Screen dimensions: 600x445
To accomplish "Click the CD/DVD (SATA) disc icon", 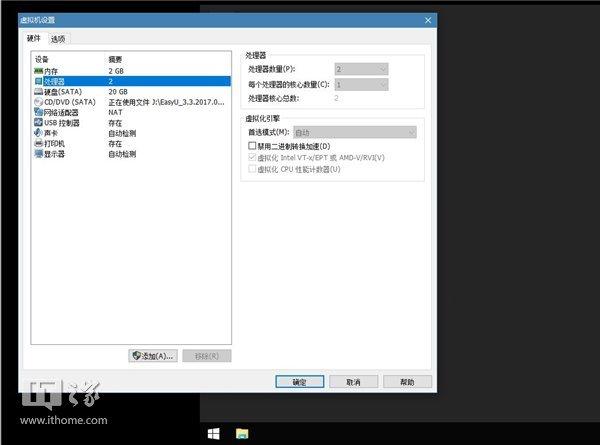I will tap(38, 102).
